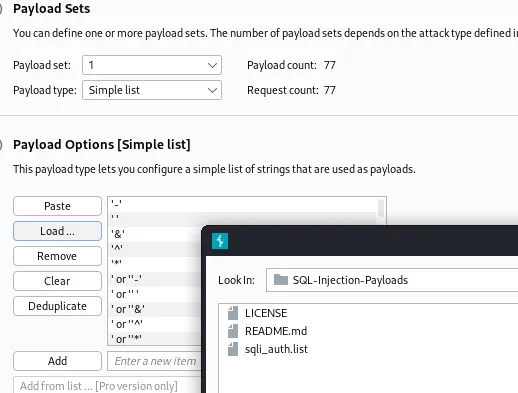This screenshot has width=518, height=393.
Task: Select the ' or ''&' payload entry
Action: pos(155,309)
